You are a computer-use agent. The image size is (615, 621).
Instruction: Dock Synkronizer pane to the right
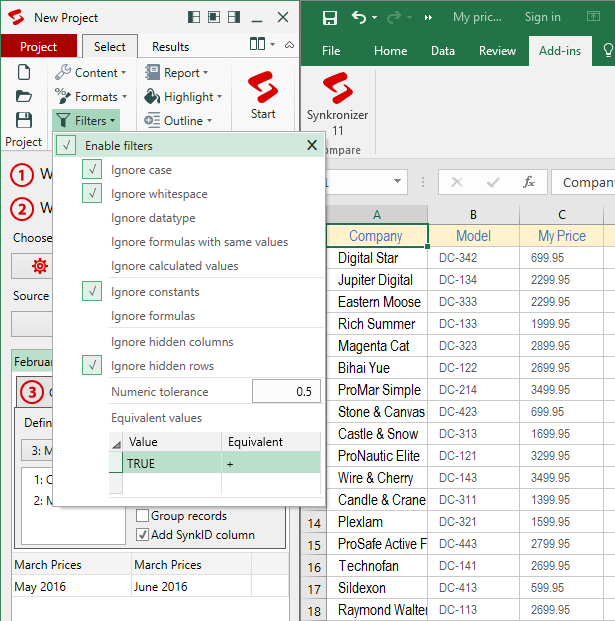pos(234,17)
